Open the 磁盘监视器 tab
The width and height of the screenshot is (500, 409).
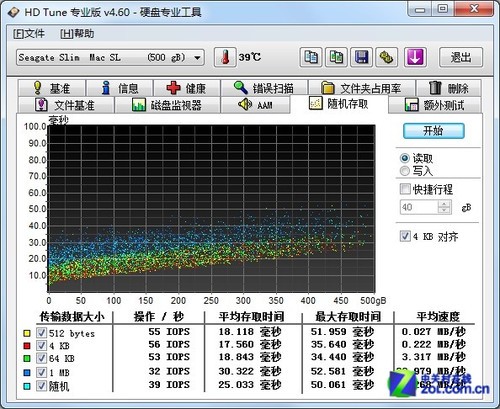pyautogui.click(x=167, y=105)
